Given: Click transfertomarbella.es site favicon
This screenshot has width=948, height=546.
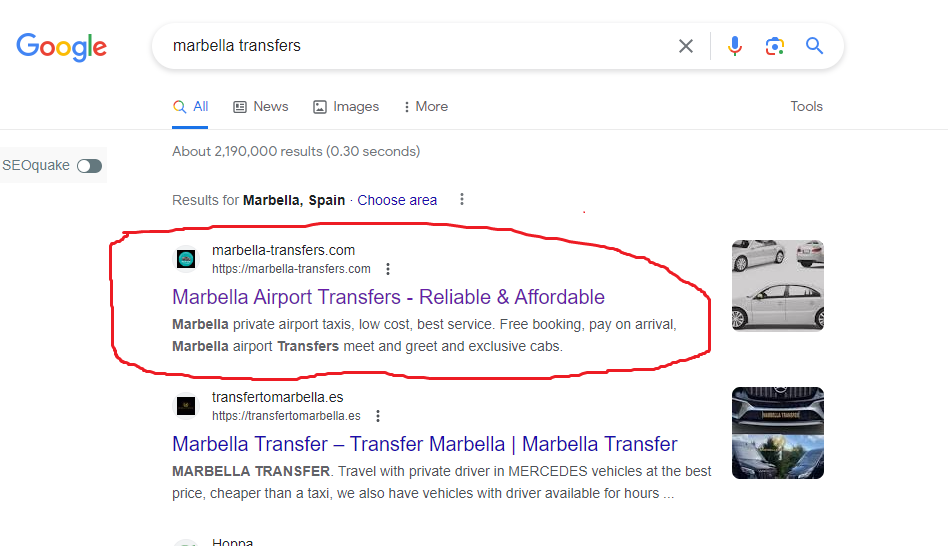Looking at the screenshot, I should (186, 405).
